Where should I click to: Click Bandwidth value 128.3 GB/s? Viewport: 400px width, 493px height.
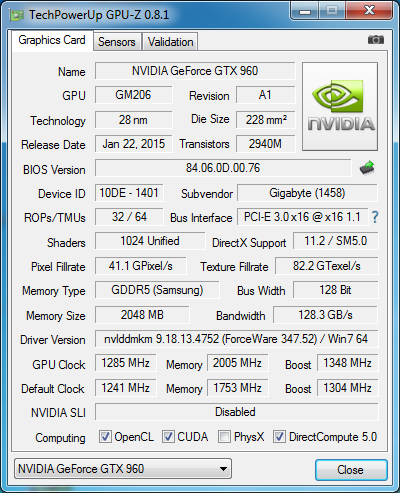(325, 315)
